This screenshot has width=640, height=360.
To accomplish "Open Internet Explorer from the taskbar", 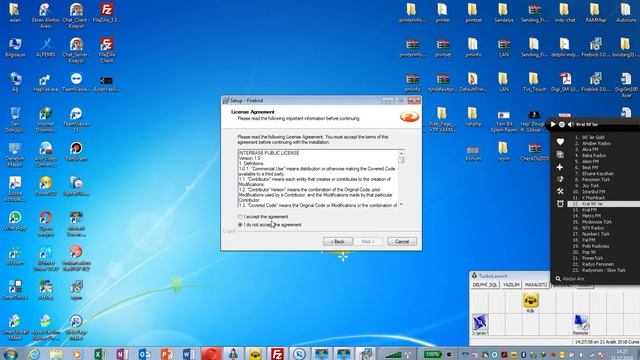I will tap(34, 354).
